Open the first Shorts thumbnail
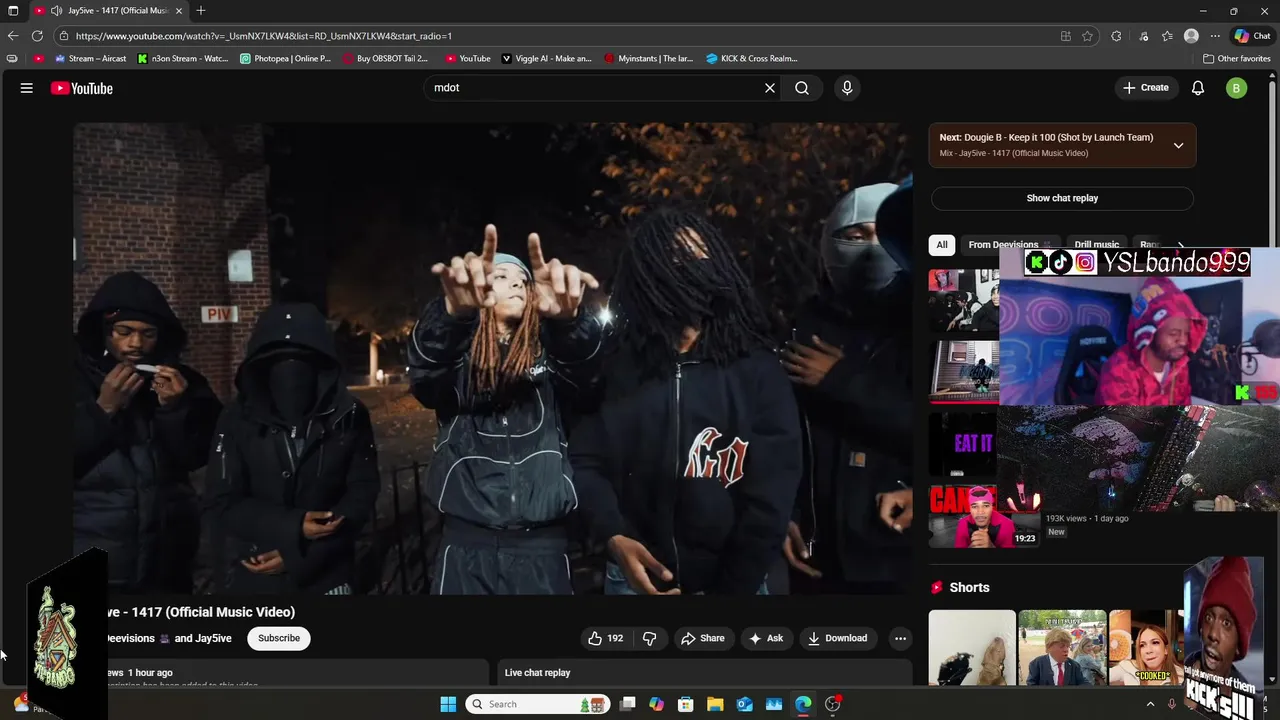This screenshot has height=720, width=1280. click(x=971, y=647)
